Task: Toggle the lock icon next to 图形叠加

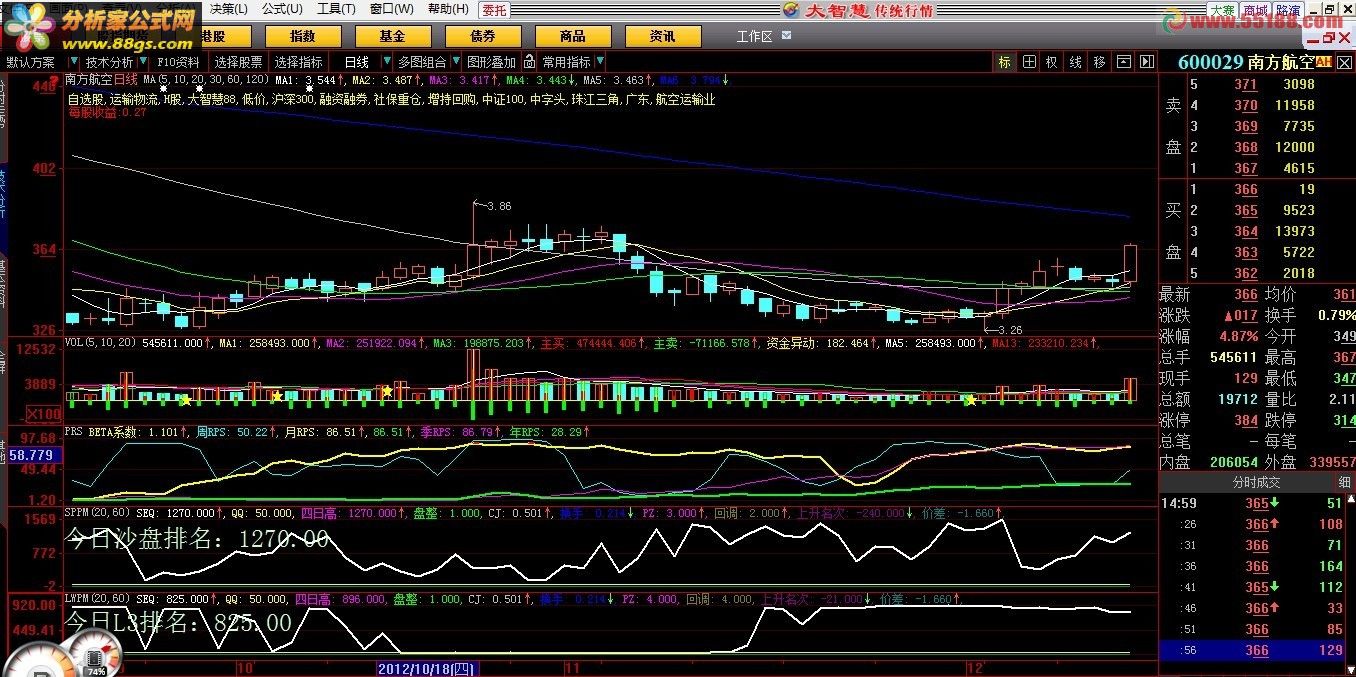Action: [530, 62]
